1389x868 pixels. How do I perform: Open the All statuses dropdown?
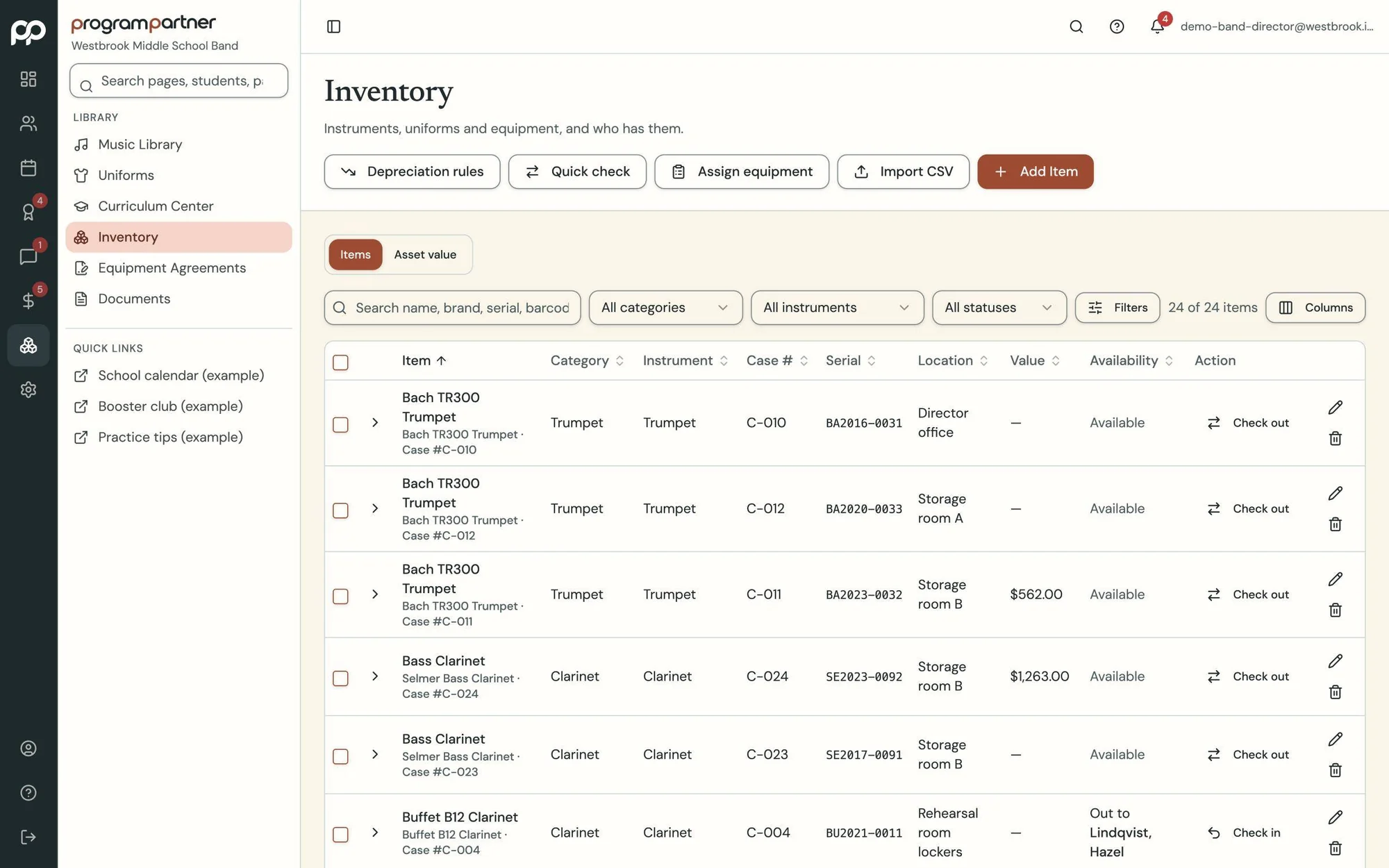click(999, 308)
